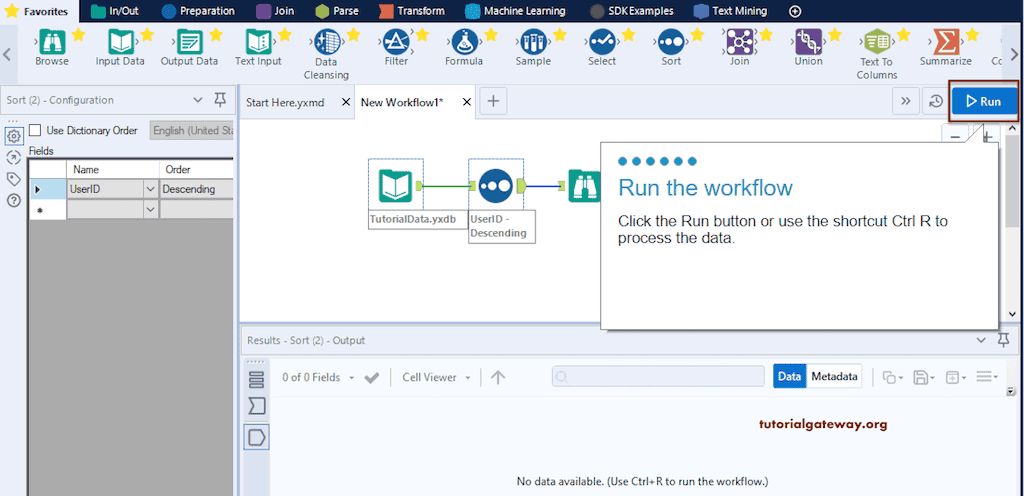Add a tool category with plus
The height and width of the screenshot is (496, 1024).
(x=795, y=11)
